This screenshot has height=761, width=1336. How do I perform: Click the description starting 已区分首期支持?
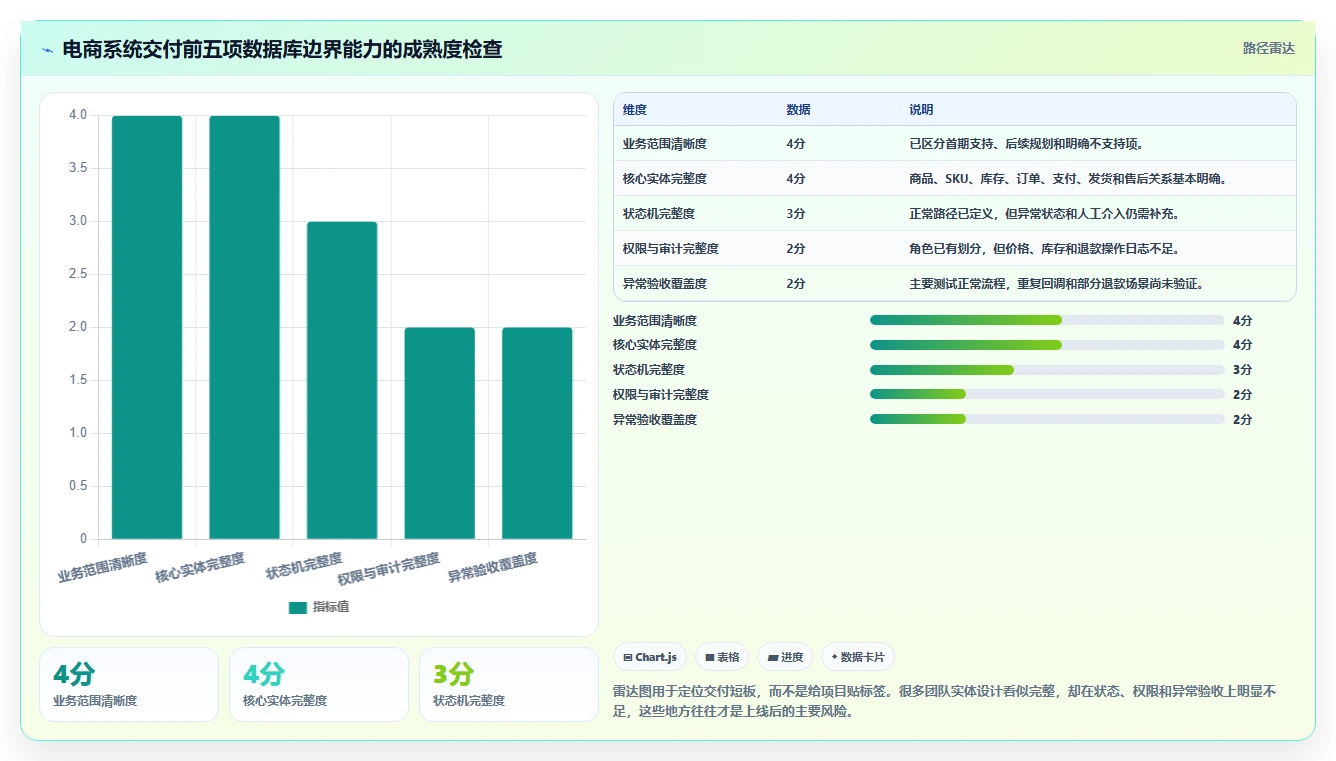click(x=1027, y=144)
